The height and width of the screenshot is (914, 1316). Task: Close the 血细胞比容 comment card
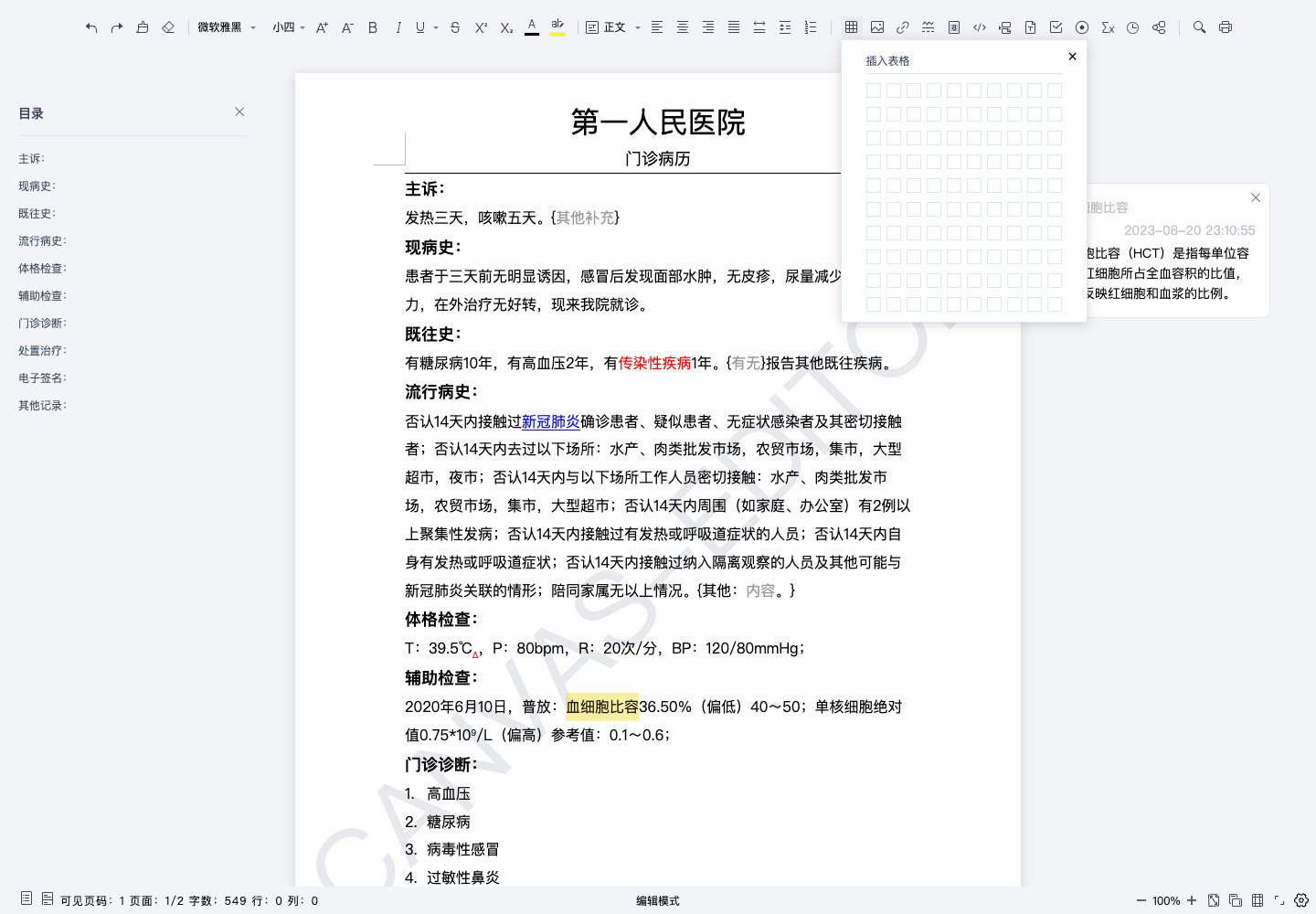tap(1256, 197)
